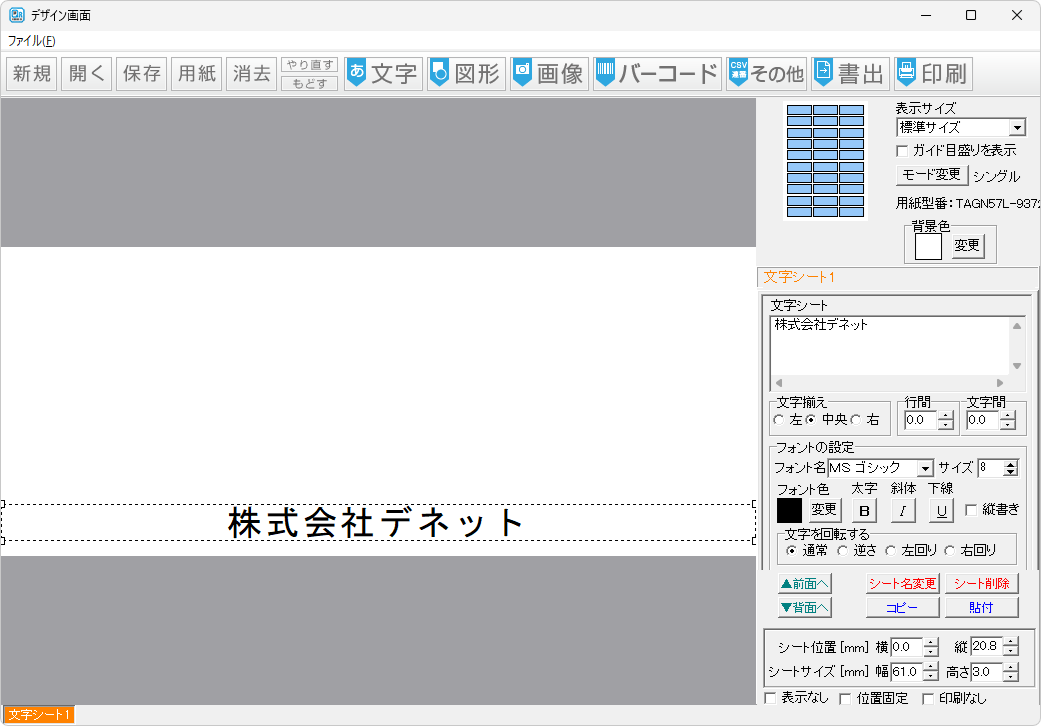Click the ▼背面へ button
The image size is (1041, 726).
(805, 607)
